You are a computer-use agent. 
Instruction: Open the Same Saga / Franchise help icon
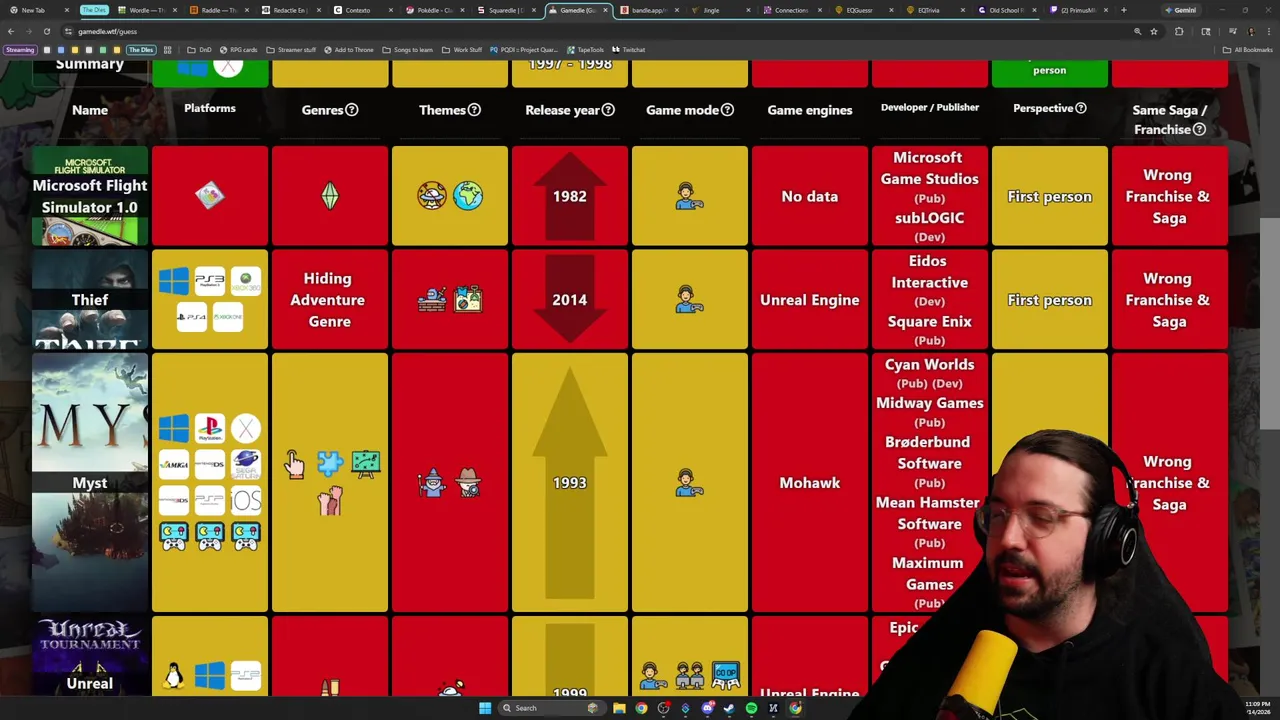tap(1199, 129)
